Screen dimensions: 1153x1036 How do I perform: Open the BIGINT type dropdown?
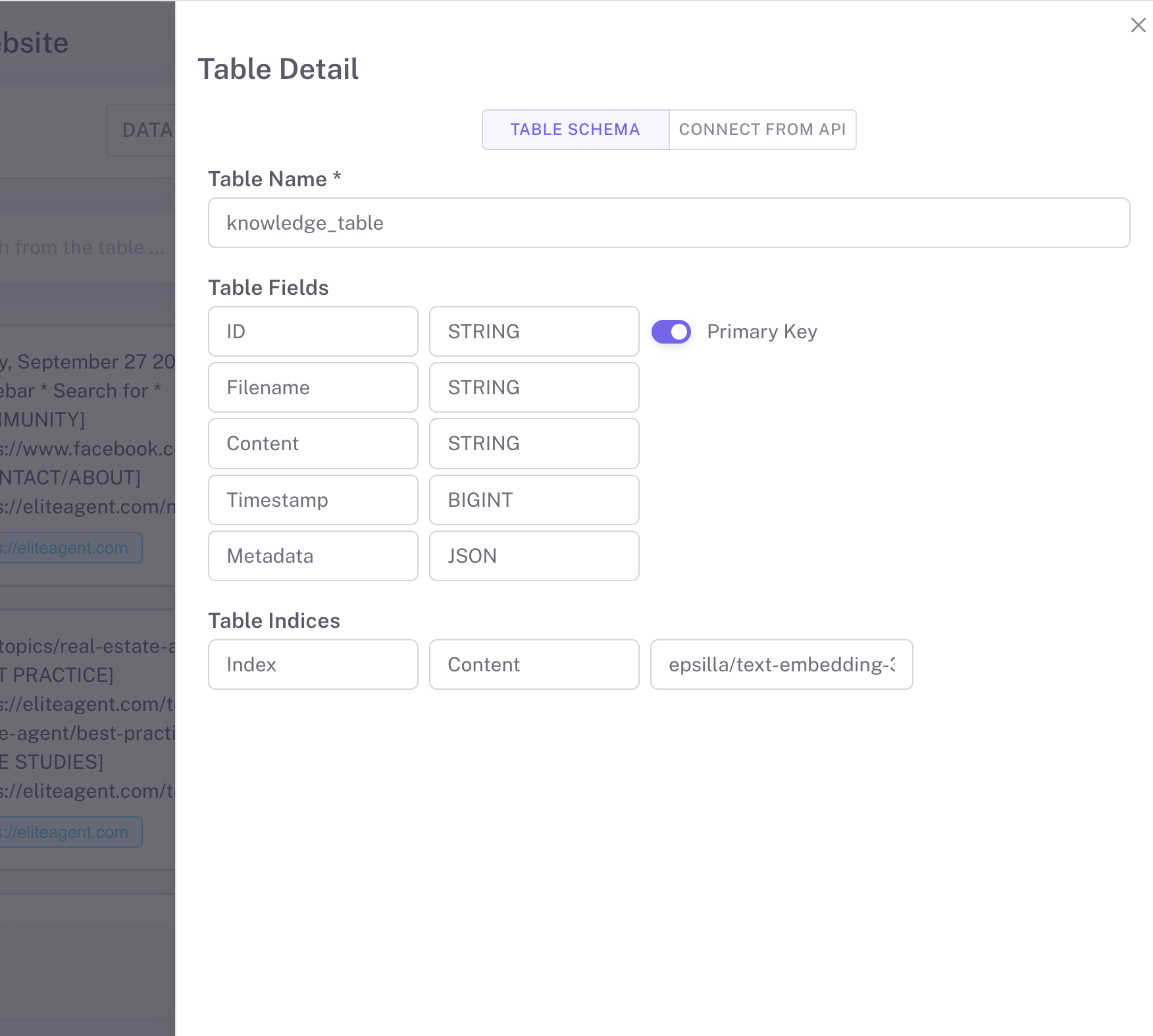pos(534,500)
